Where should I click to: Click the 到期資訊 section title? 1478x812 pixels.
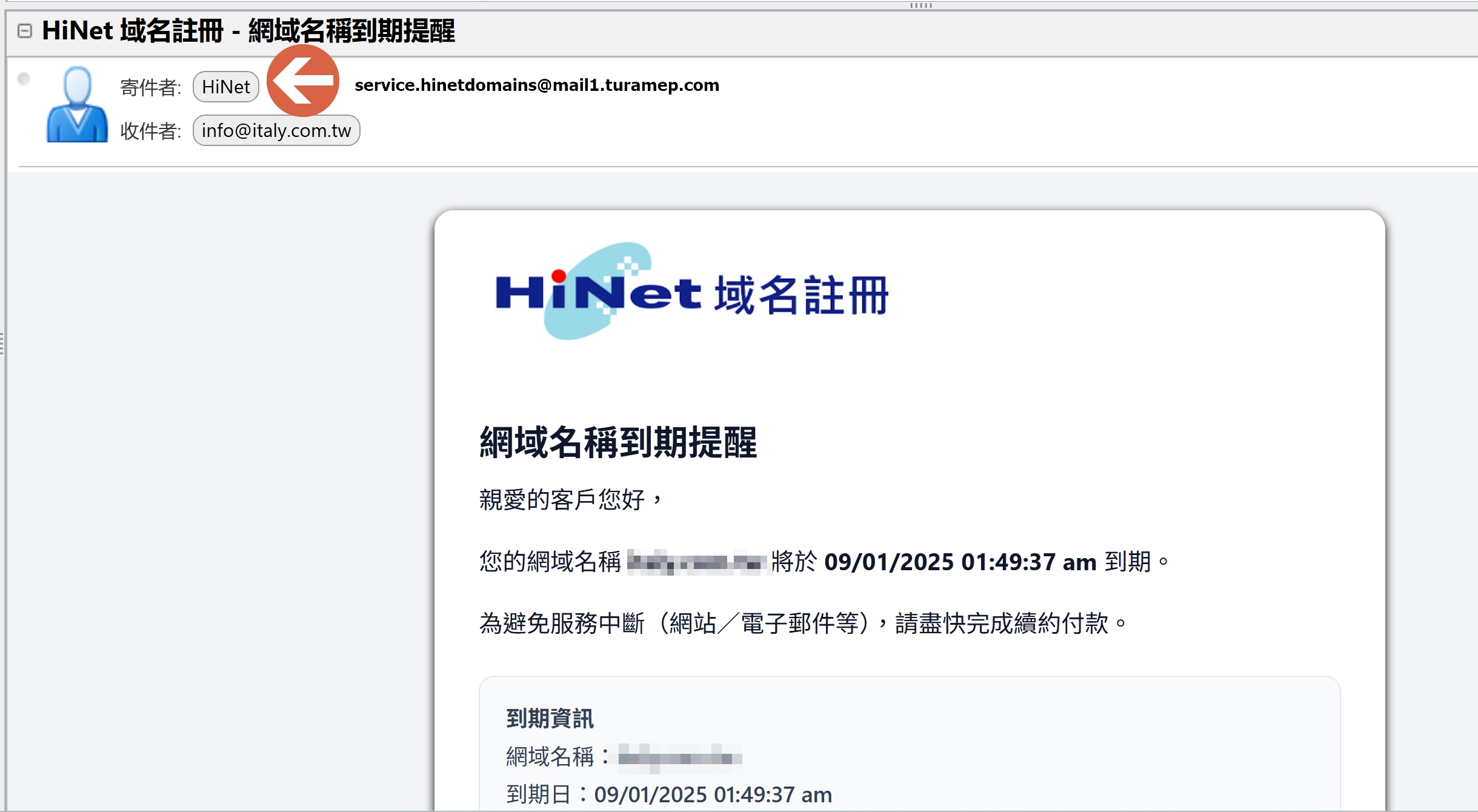tap(550, 719)
